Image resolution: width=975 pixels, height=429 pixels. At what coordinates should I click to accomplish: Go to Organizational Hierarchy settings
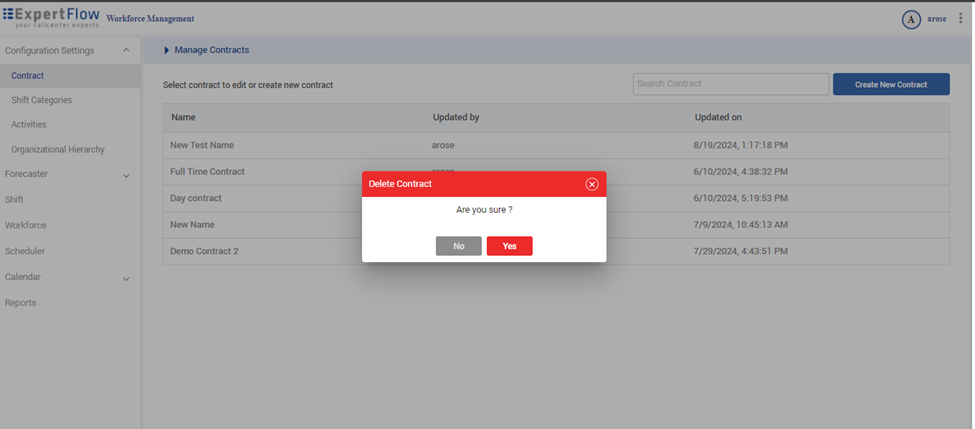58,150
